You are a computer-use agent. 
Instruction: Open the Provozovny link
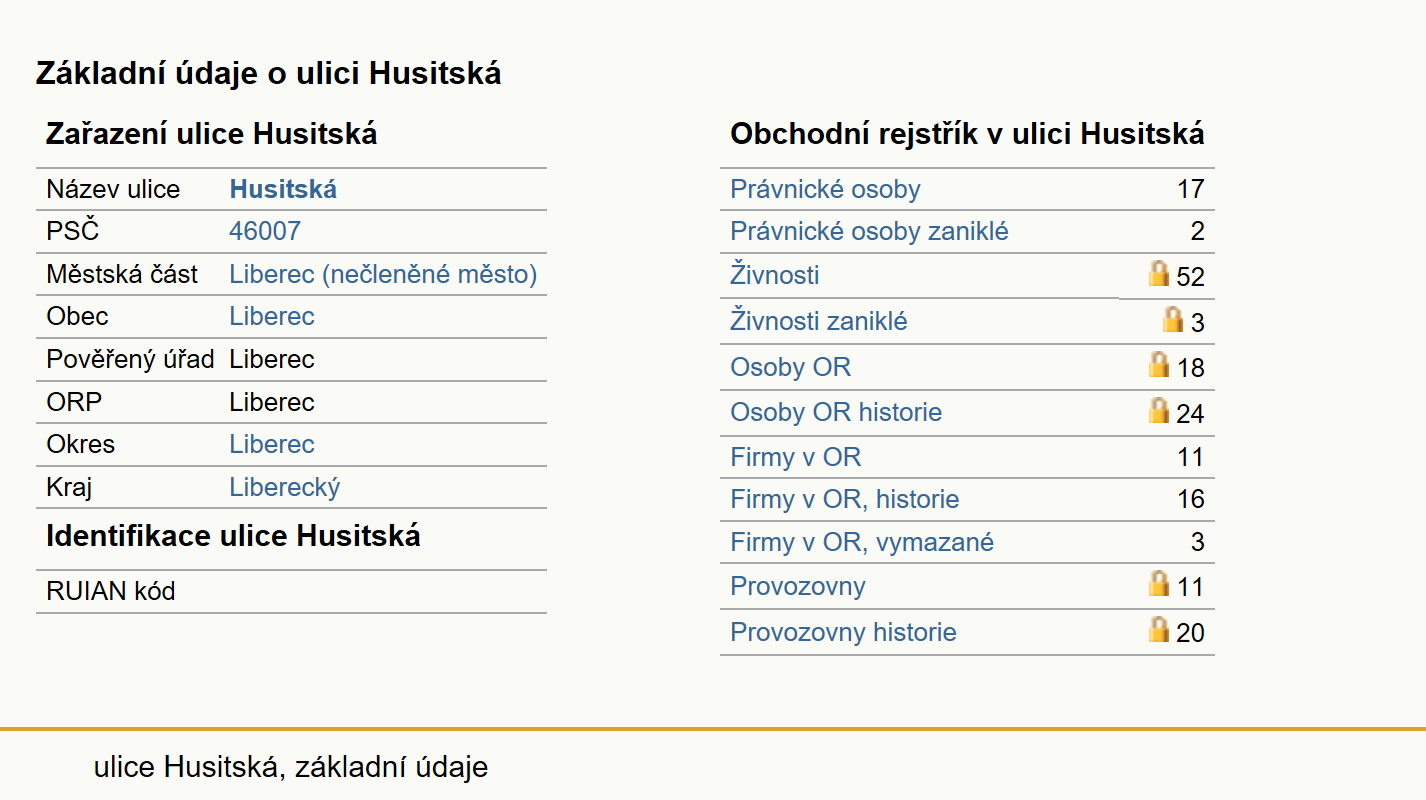tap(798, 586)
